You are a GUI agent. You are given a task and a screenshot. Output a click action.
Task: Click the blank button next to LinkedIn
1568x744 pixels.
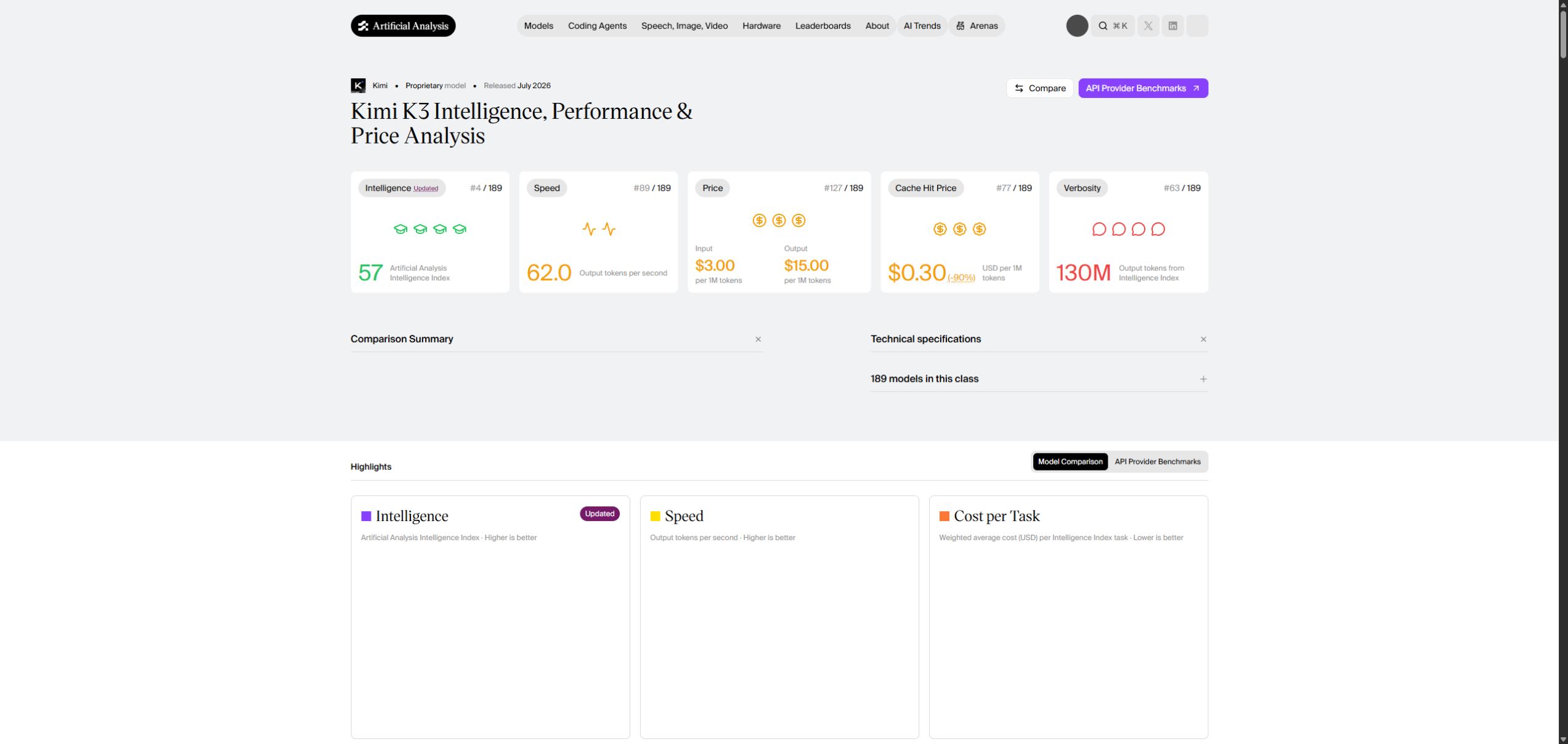[1197, 26]
